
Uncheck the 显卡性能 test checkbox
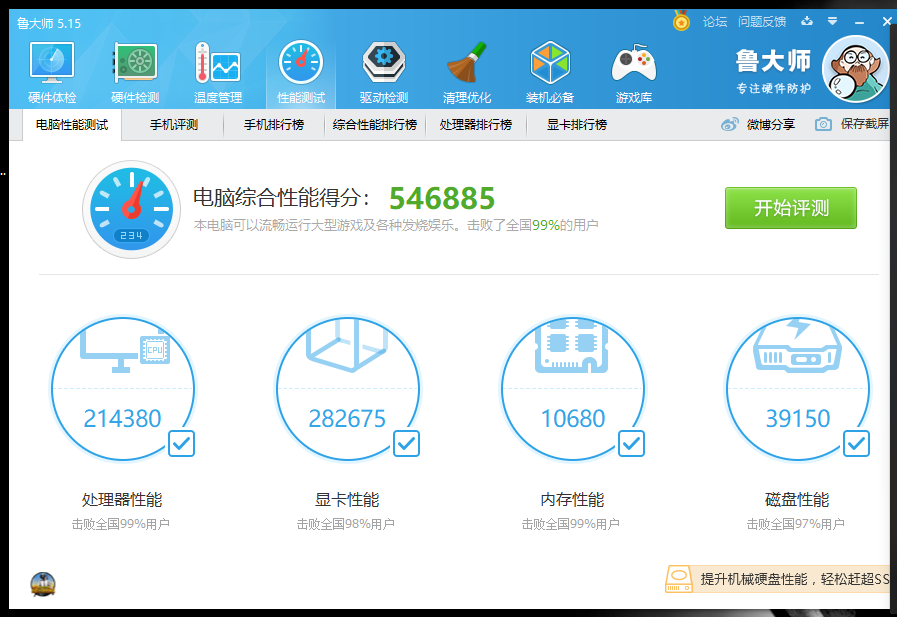click(x=406, y=443)
